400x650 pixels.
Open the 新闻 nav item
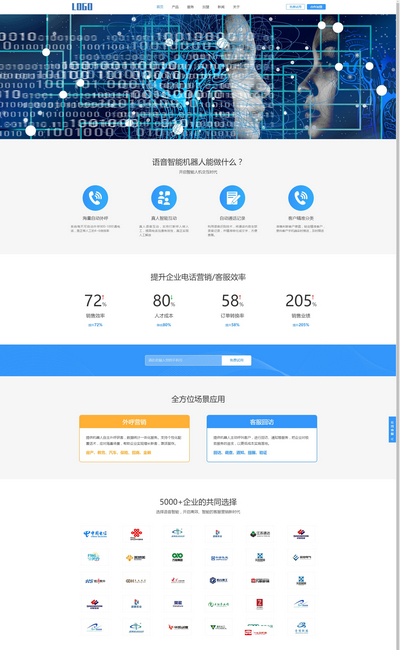[x=221, y=7]
